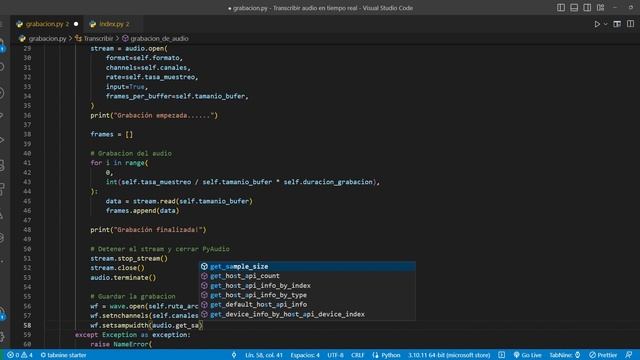The width and height of the screenshot is (640, 360).
Task: Open changes diff icon in editor toolbar
Action: [x=617, y=24]
